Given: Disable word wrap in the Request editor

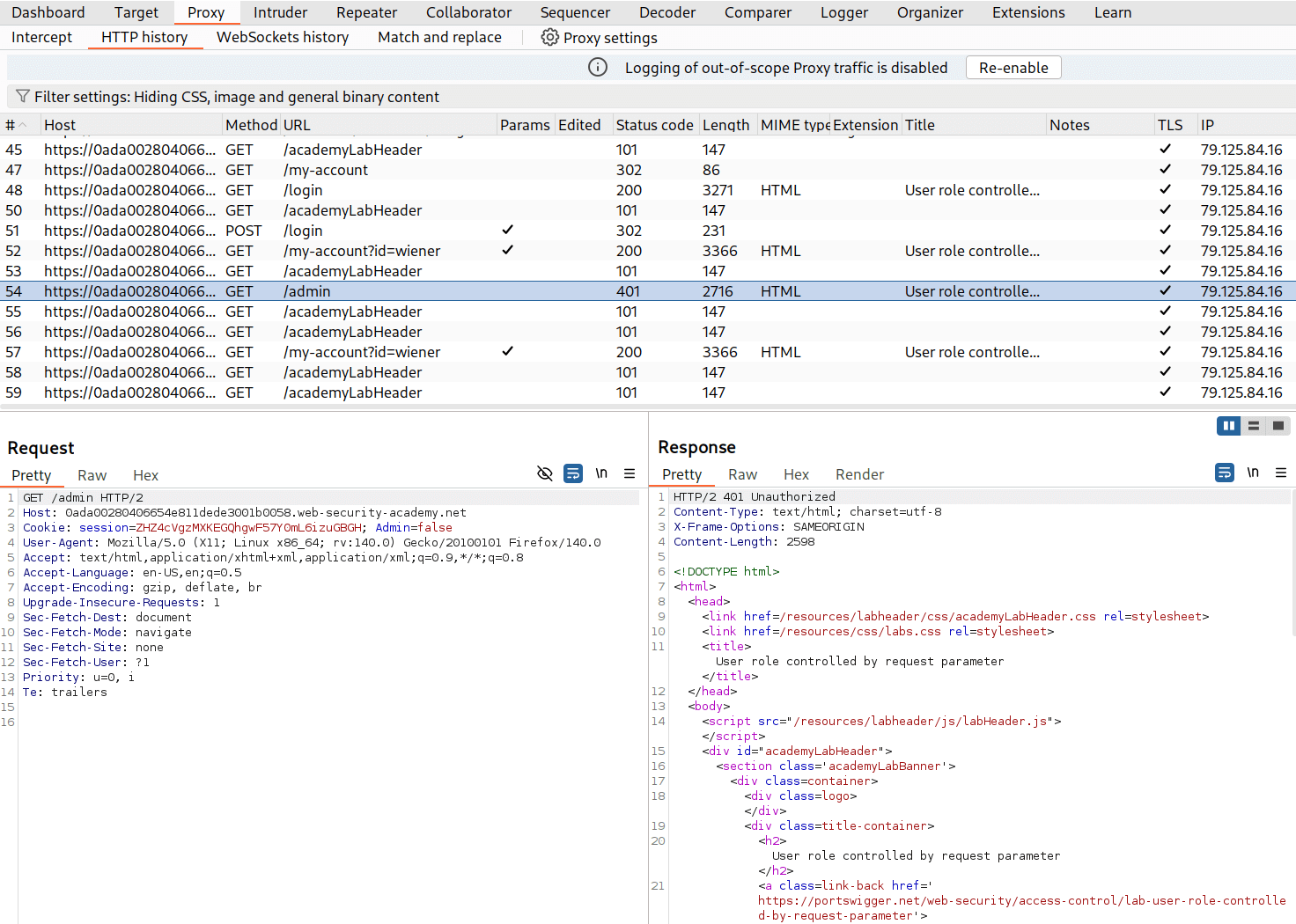Looking at the screenshot, I should (573, 473).
